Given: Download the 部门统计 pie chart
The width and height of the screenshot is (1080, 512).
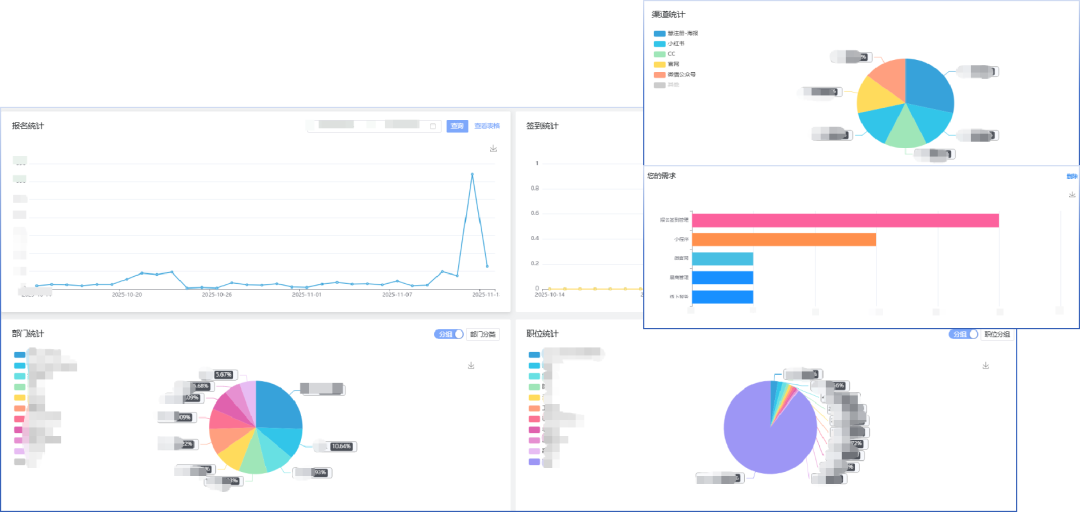Looking at the screenshot, I should coord(471,366).
